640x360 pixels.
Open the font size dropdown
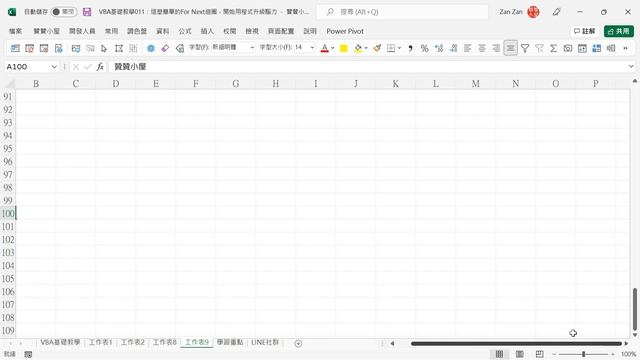312,48
